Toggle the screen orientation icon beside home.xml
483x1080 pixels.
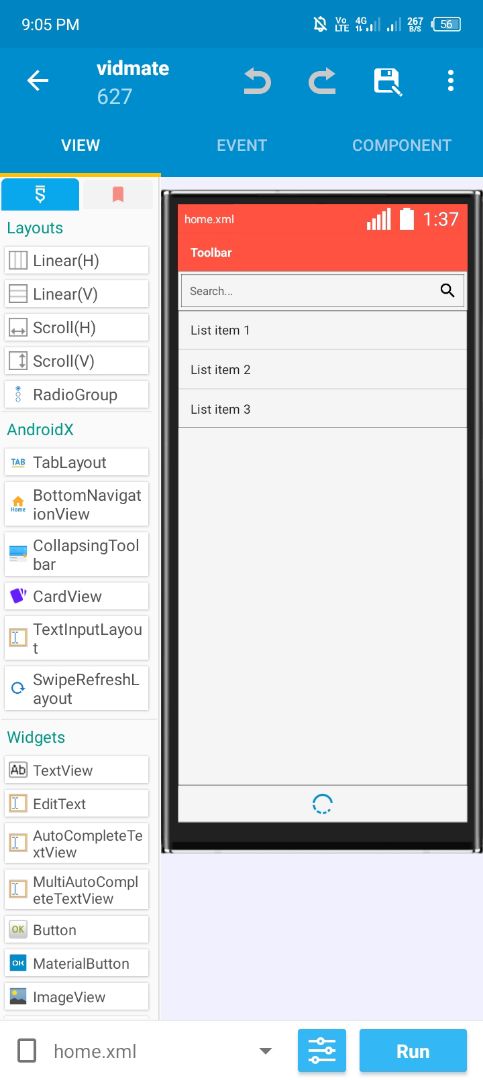click(x=27, y=1051)
